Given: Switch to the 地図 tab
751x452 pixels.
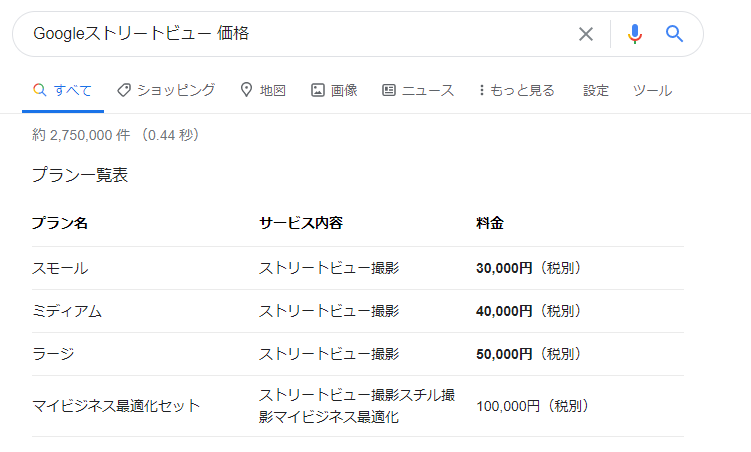Looking at the screenshot, I should [263, 90].
